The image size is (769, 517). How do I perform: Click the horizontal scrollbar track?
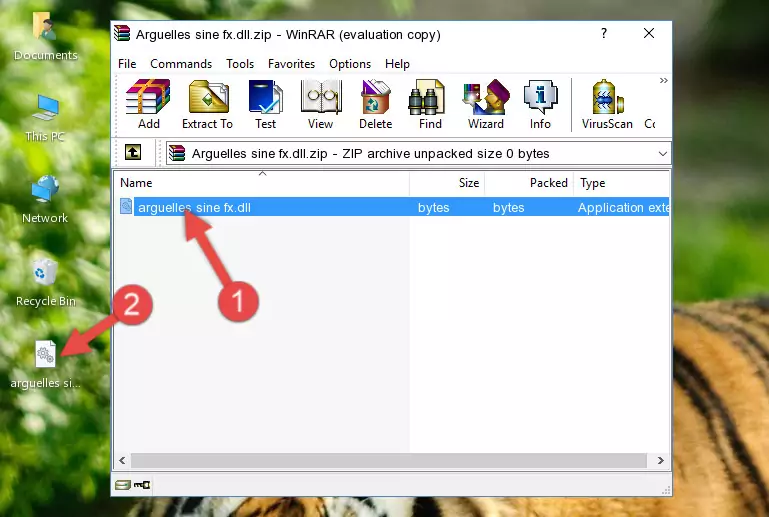coord(388,461)
